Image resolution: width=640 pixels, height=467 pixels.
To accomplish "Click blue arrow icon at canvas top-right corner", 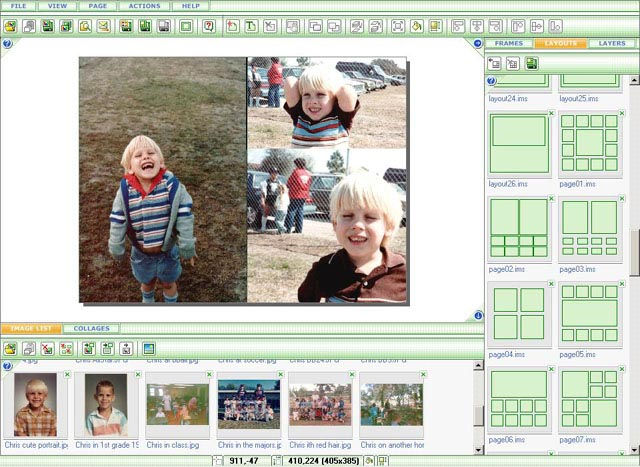I will 478,43.
